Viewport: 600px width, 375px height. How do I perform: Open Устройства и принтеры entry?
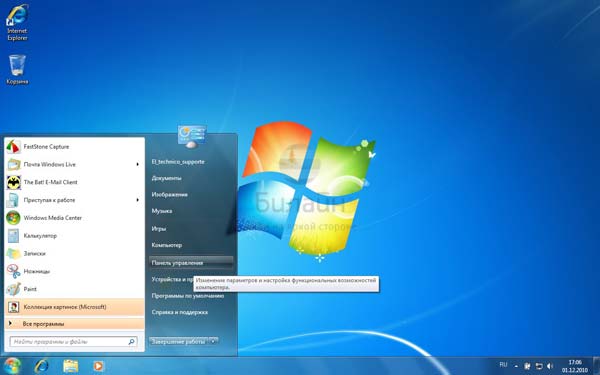(172, 279)
